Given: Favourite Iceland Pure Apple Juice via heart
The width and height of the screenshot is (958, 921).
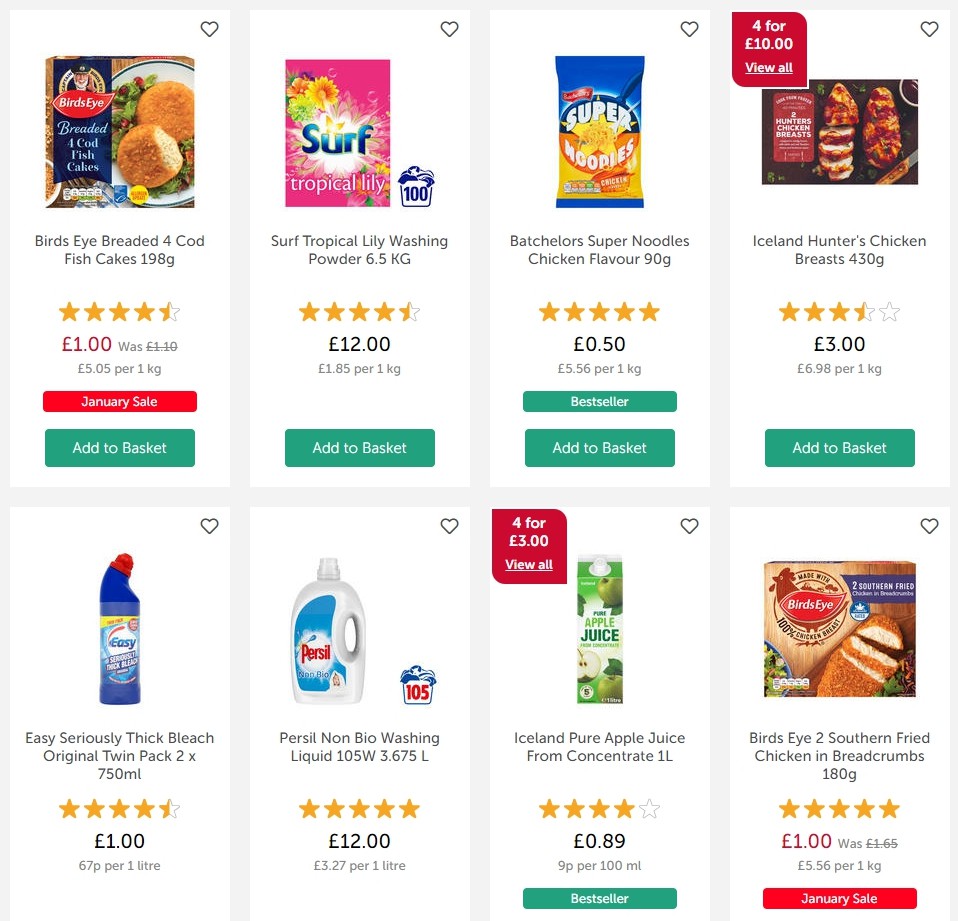Looking at the screenshot, I should click(689, 525).
